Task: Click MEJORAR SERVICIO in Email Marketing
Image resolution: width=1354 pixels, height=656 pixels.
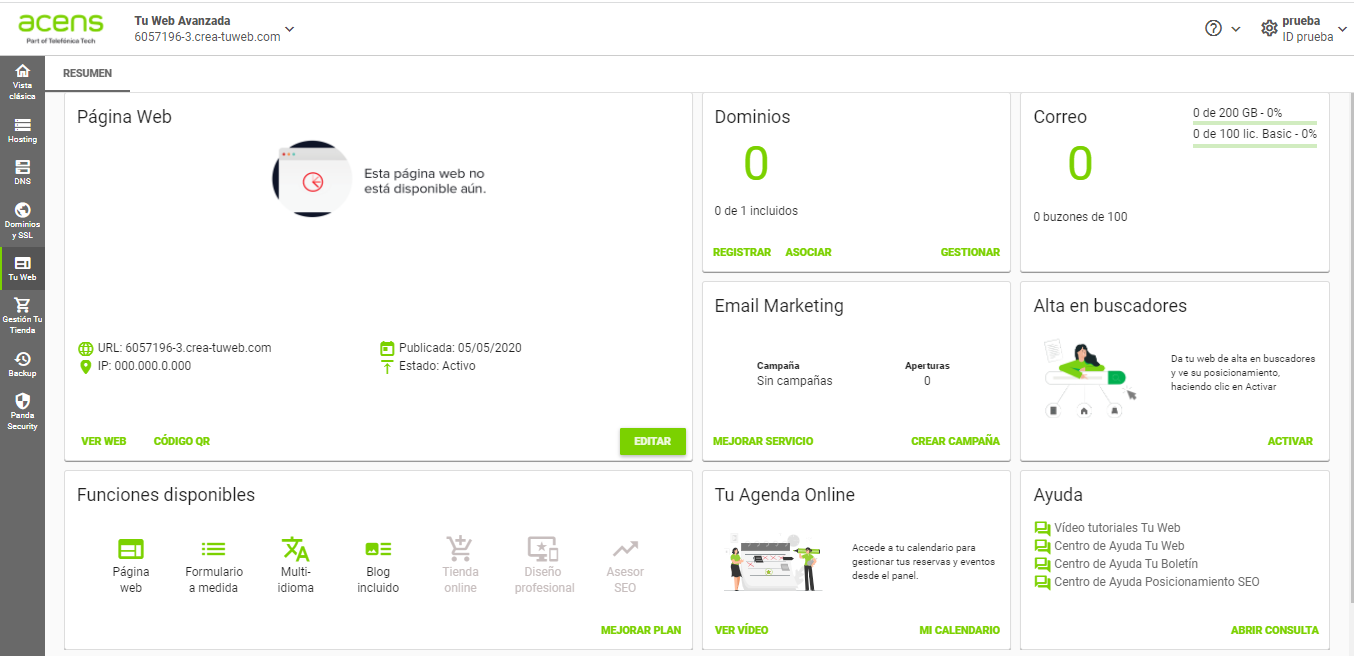Action: 763,441
